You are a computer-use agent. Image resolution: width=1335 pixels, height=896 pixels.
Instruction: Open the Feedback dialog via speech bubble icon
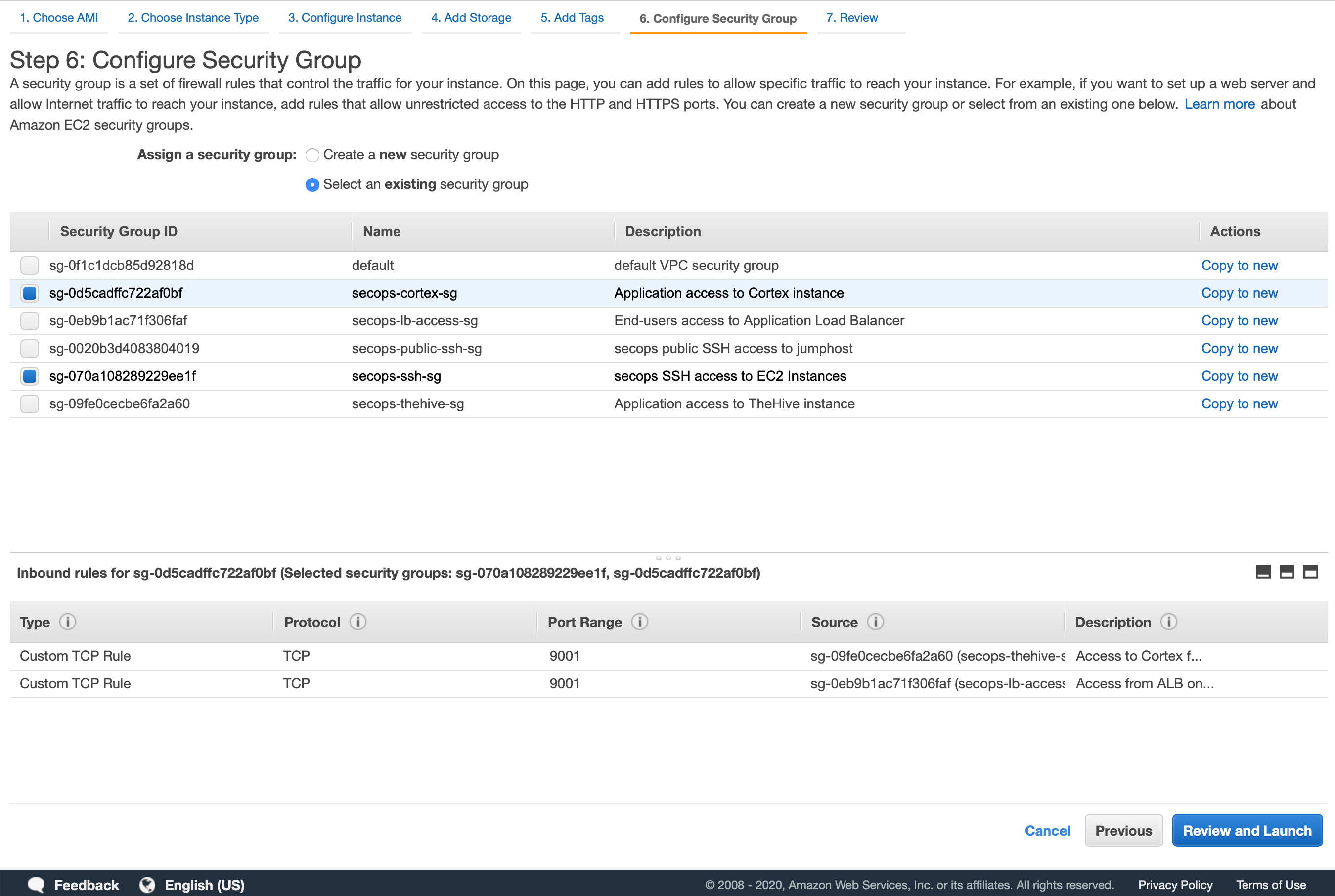36,884
